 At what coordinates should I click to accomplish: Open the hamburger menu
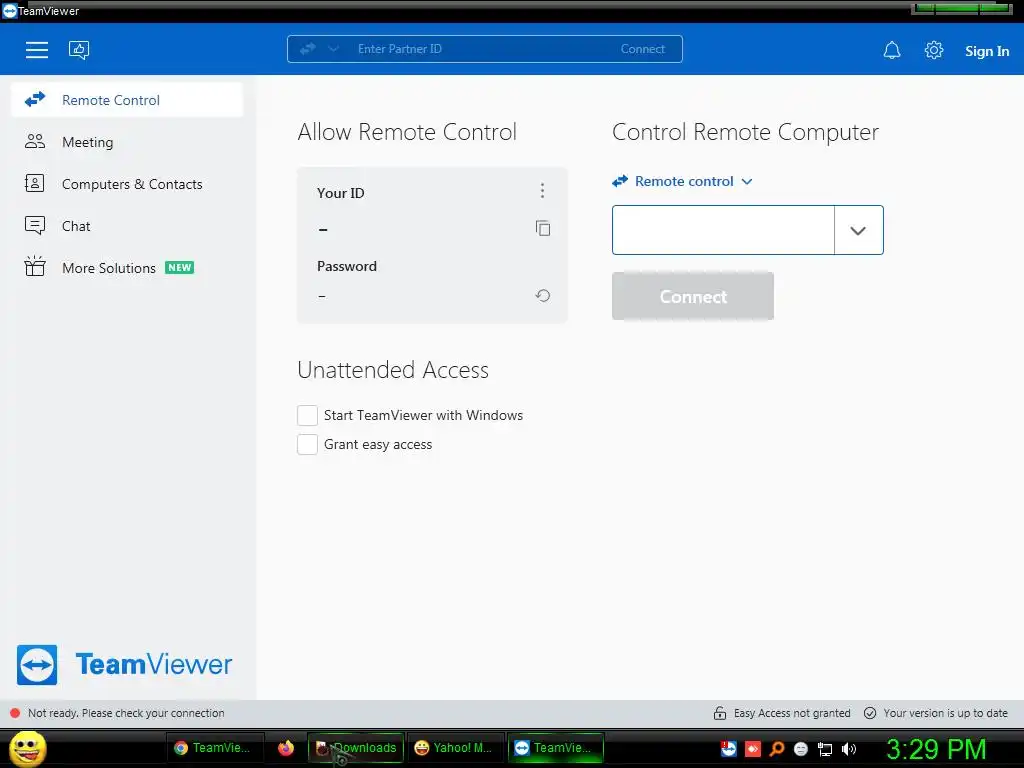click(x=37, y=50)
